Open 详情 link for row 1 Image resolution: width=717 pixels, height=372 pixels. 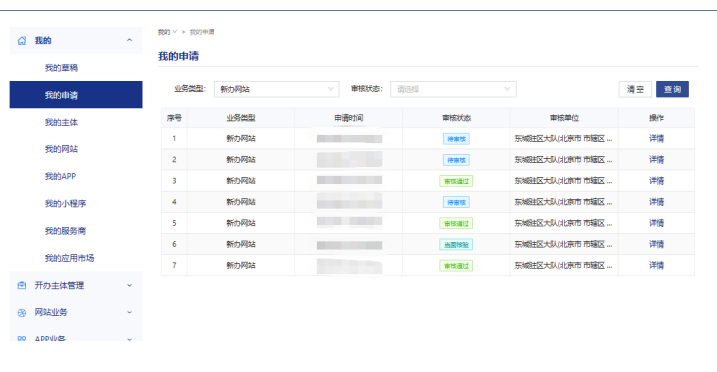656,138
